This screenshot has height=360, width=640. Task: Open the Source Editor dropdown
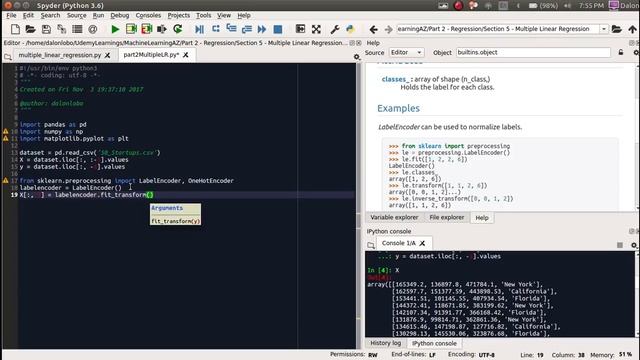(x=406, y=52)
